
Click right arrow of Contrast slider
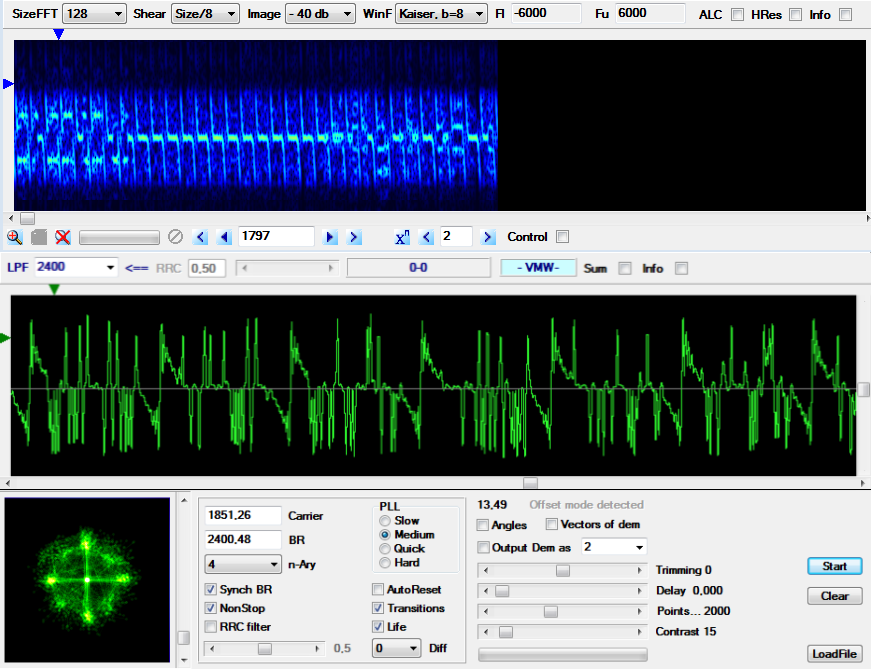[x=639, y=632]
